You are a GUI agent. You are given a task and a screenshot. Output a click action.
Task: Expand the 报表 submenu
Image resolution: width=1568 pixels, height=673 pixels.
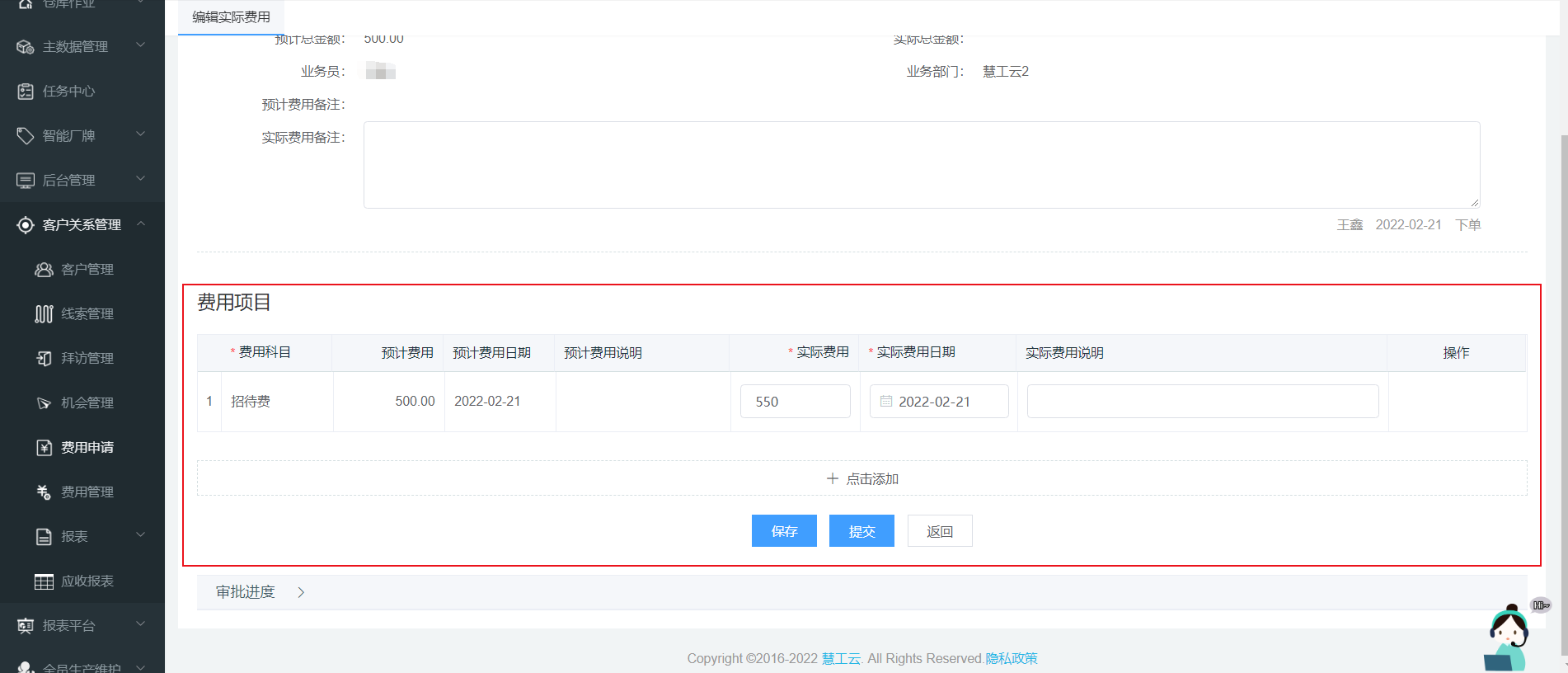pos(141,535)
